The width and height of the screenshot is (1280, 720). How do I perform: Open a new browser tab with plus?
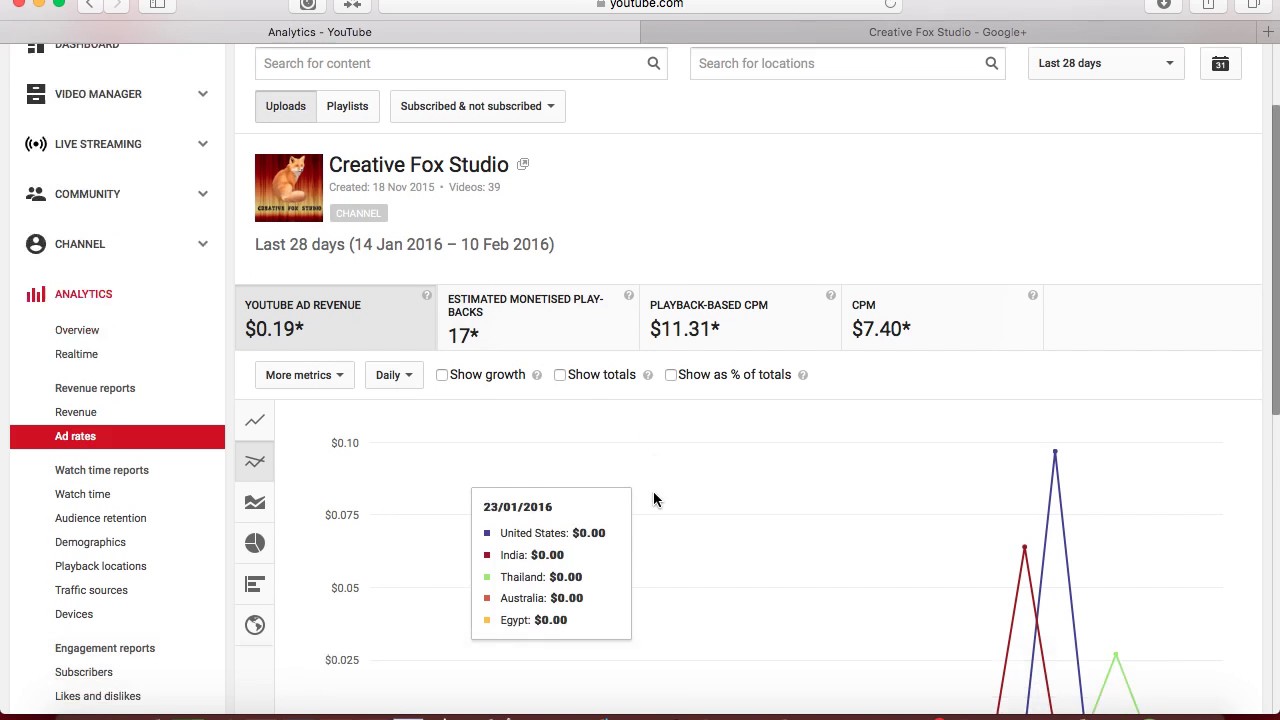[1268, 32]
